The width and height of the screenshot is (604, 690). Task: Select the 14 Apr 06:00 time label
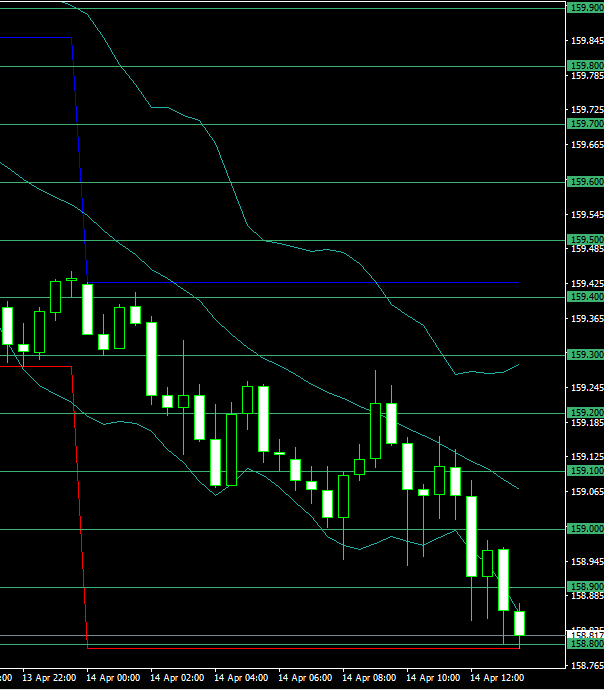307,678
